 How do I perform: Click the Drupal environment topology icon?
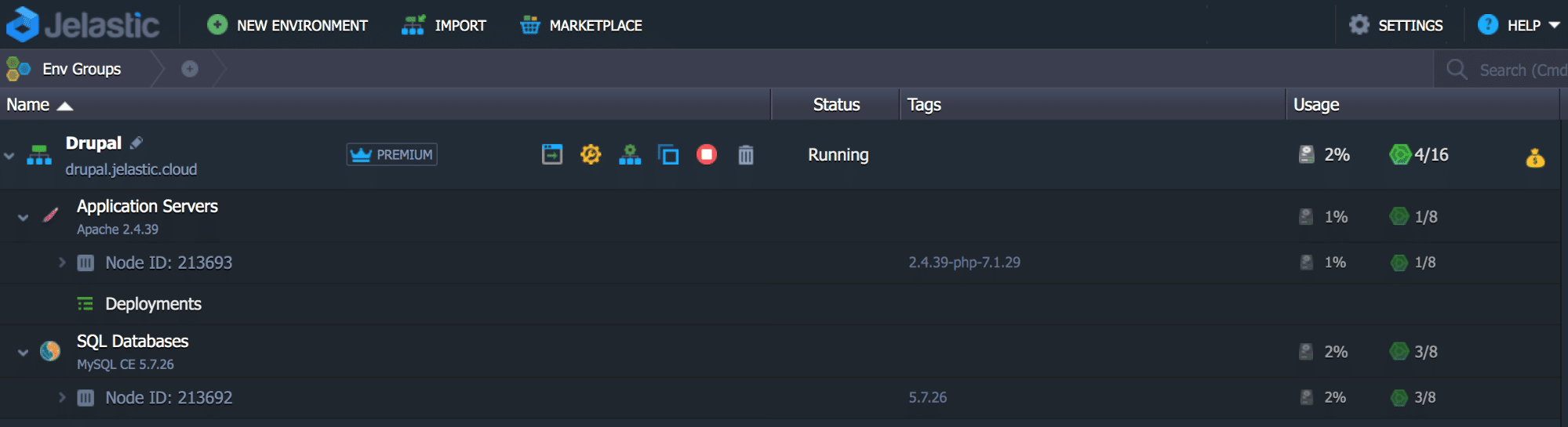click(x=39, y=155)
